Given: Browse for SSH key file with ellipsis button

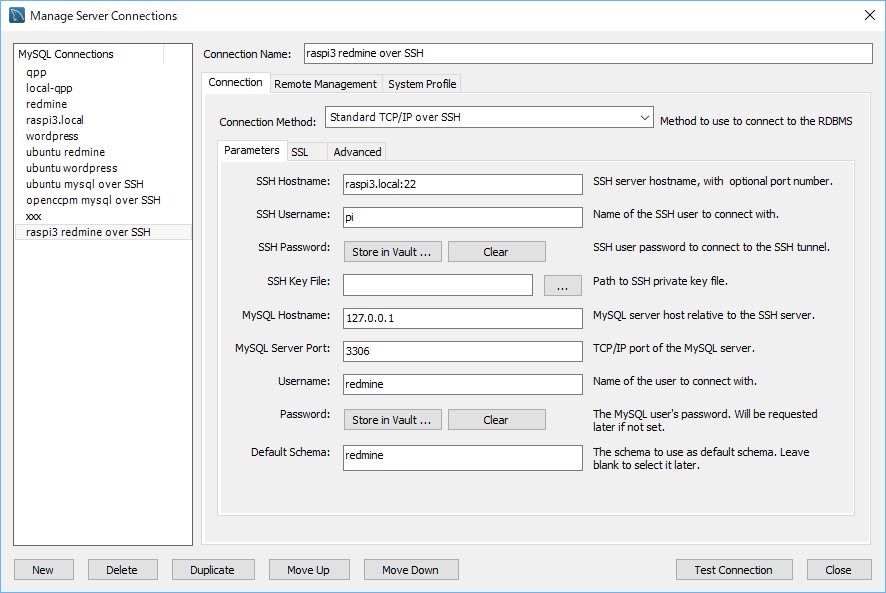Looking at the screenshot, I should point(562,286).
